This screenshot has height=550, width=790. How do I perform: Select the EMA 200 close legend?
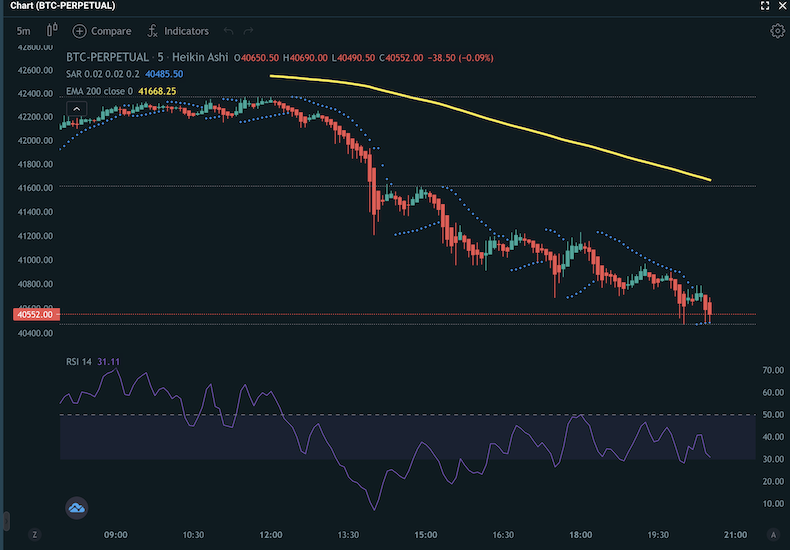pyautogui.click(x=99, y=91)
